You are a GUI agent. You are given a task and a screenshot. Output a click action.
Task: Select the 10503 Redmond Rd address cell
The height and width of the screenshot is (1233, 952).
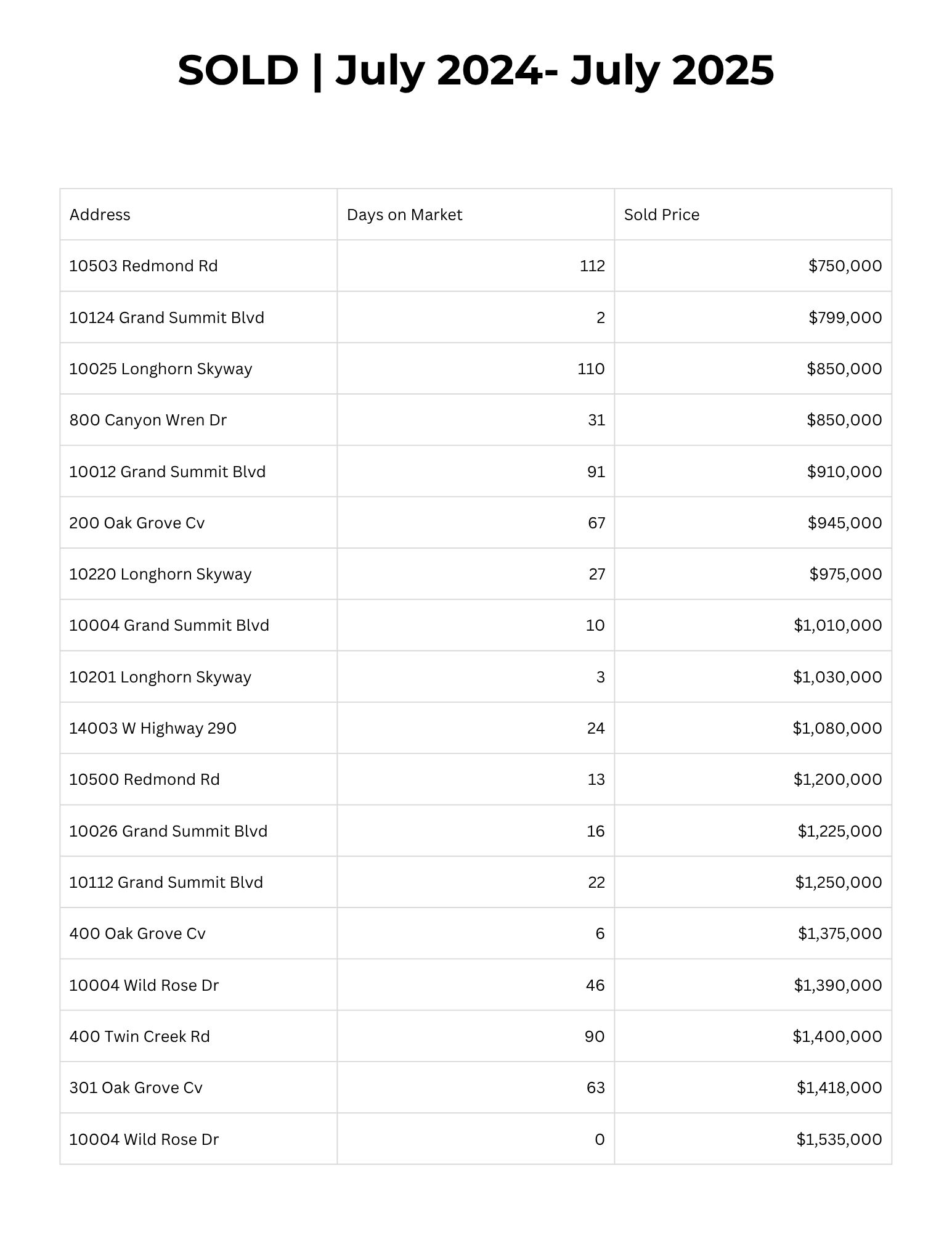tap(144, 266)
